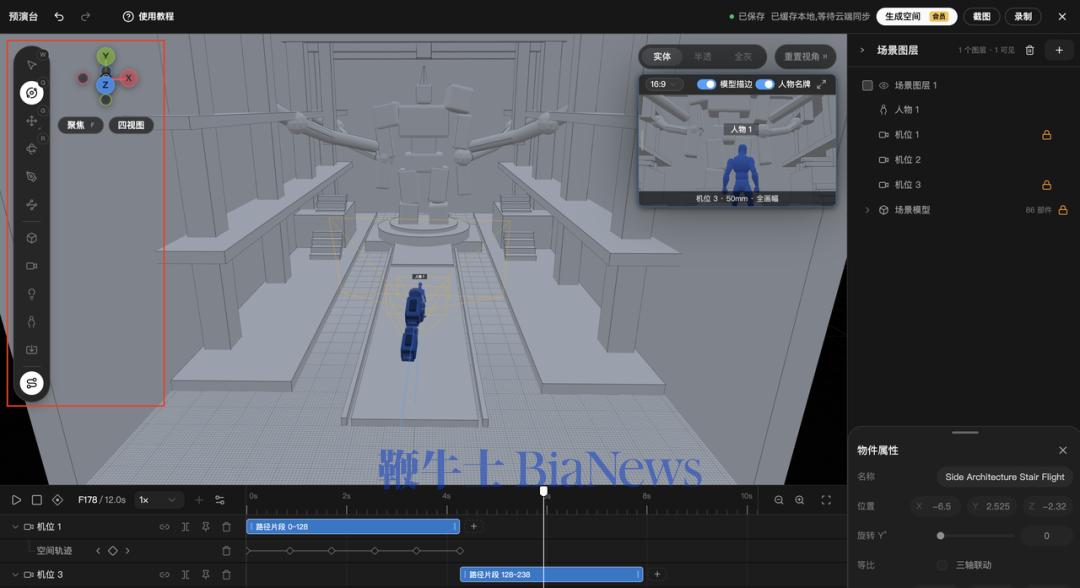Add a camera from the left toolbar
This screenshot has width=1080, height=588.
[31, 266]
